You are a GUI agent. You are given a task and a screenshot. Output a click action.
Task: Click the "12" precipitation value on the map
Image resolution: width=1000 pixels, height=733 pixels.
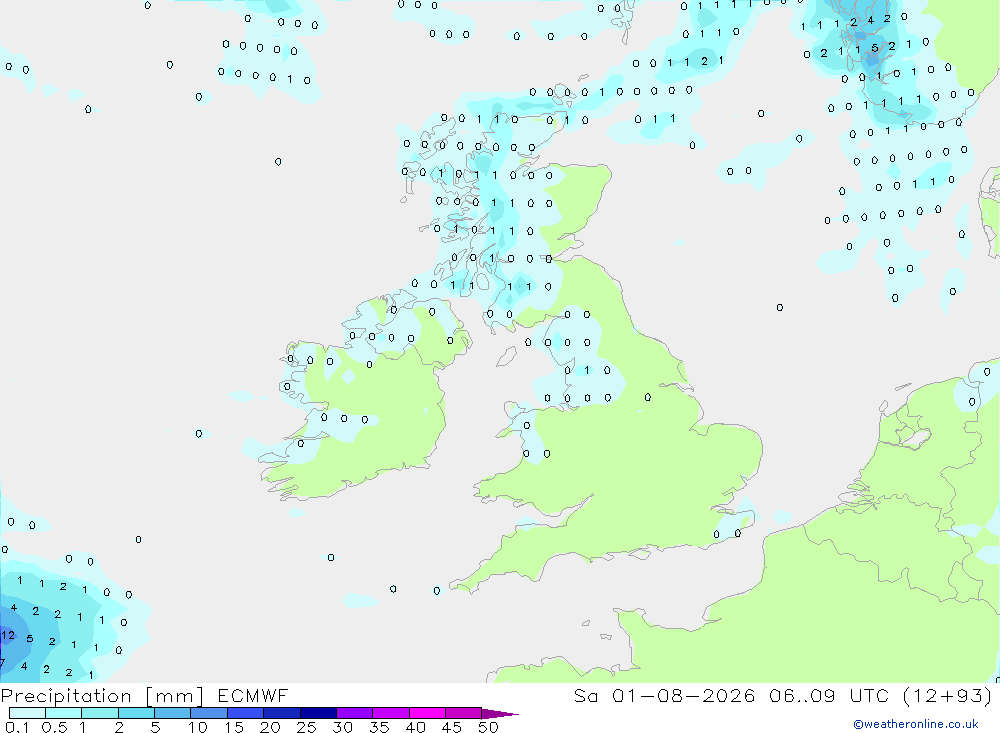point(8,635)
